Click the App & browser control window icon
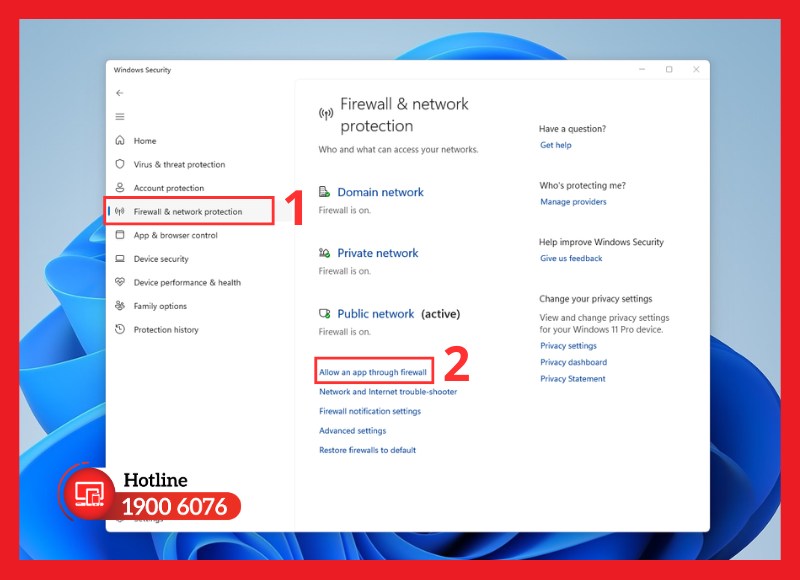Viewport: 800px width, 580px height. pos(120,235)
